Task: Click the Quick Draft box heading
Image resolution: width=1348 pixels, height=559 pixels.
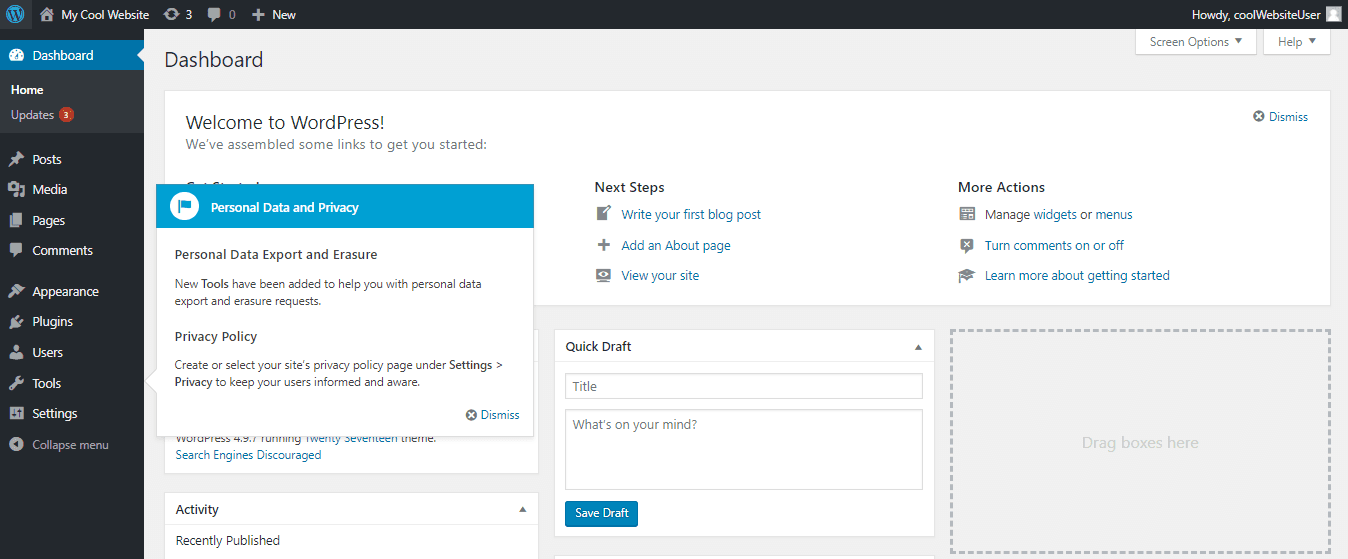Action: pos(599,347)
